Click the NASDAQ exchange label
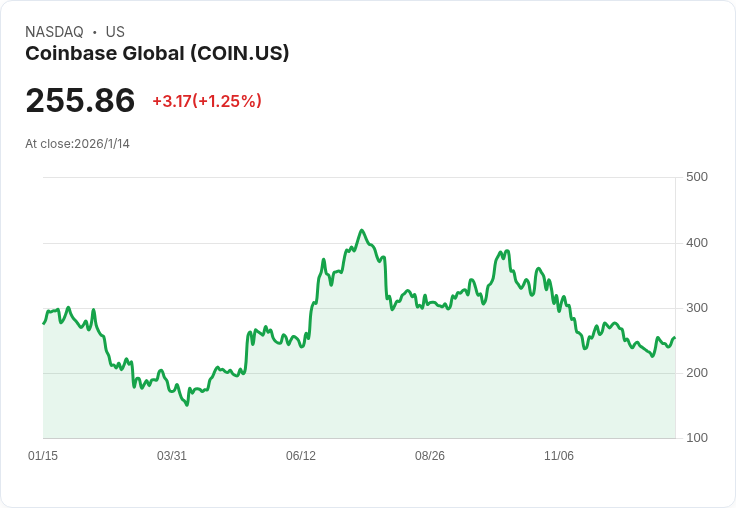The height and width of the screenshot is (508, 736). [x=54, y=32]
